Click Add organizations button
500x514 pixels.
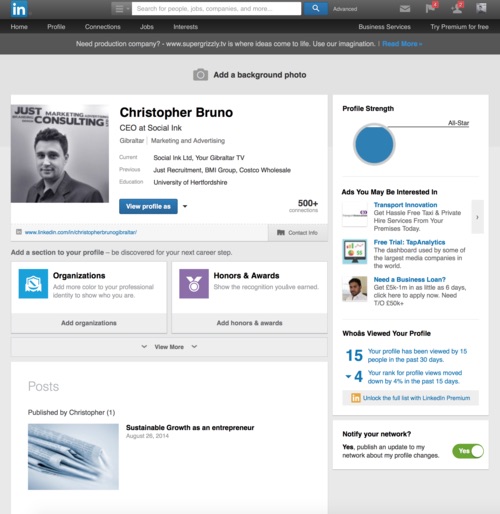[x=89, y=323]
